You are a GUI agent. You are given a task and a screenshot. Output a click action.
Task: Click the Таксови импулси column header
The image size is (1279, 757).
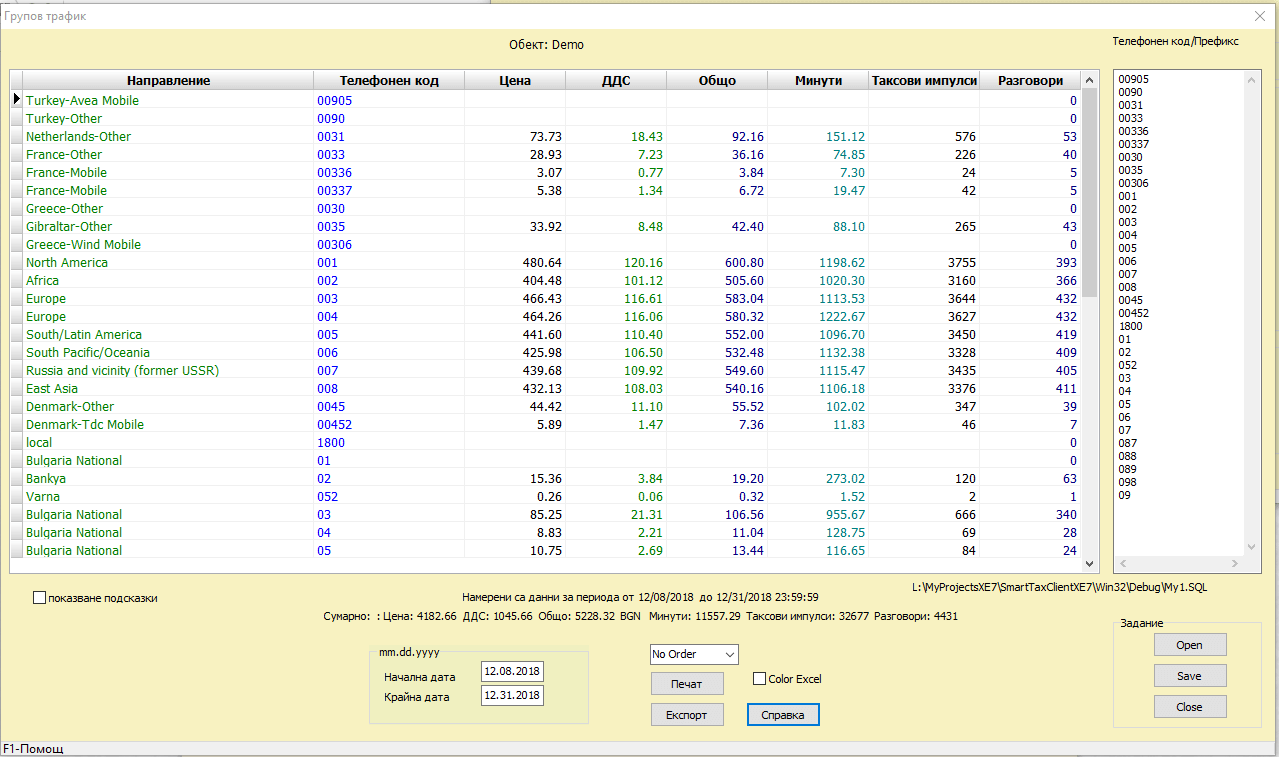(924, 81)
